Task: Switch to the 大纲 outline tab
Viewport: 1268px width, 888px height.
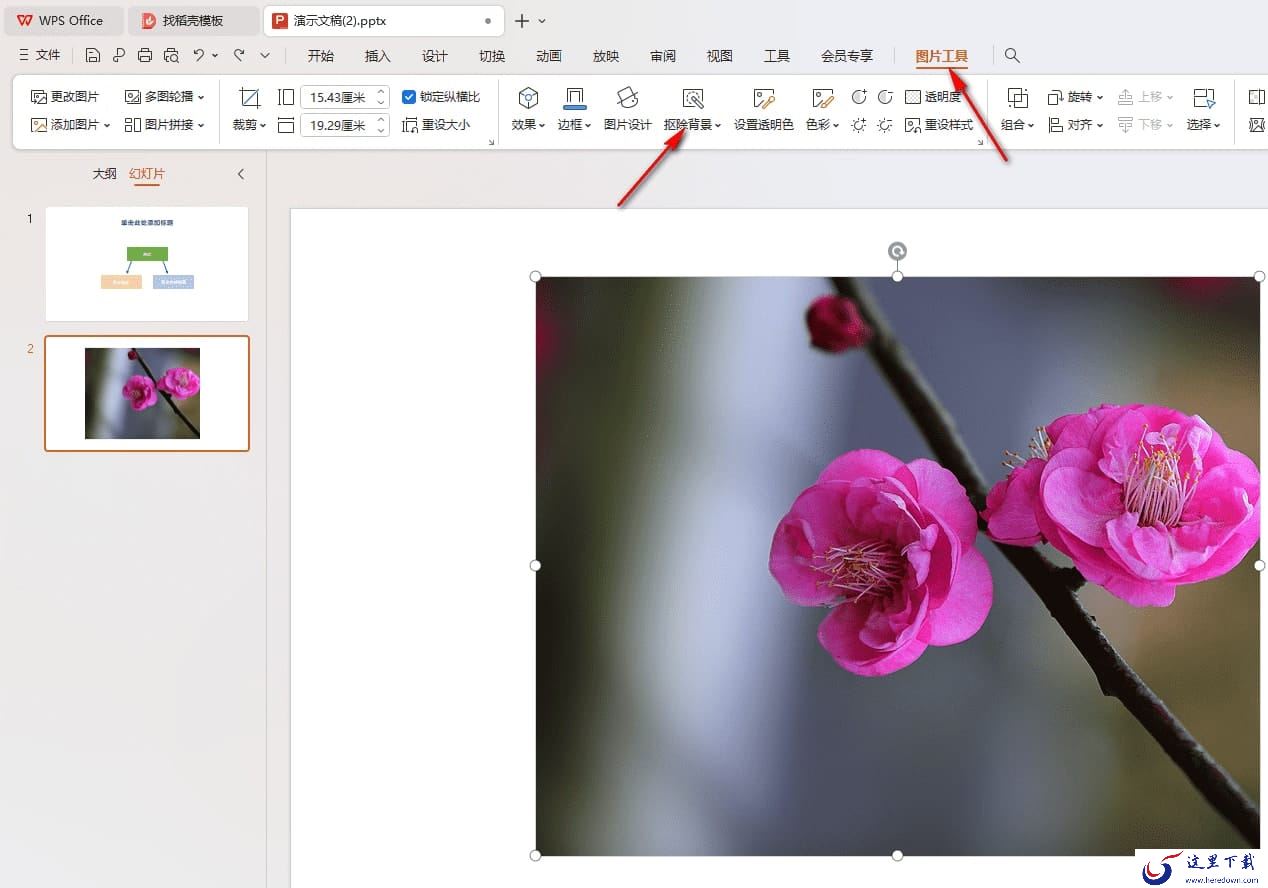Action: point(105,174)
